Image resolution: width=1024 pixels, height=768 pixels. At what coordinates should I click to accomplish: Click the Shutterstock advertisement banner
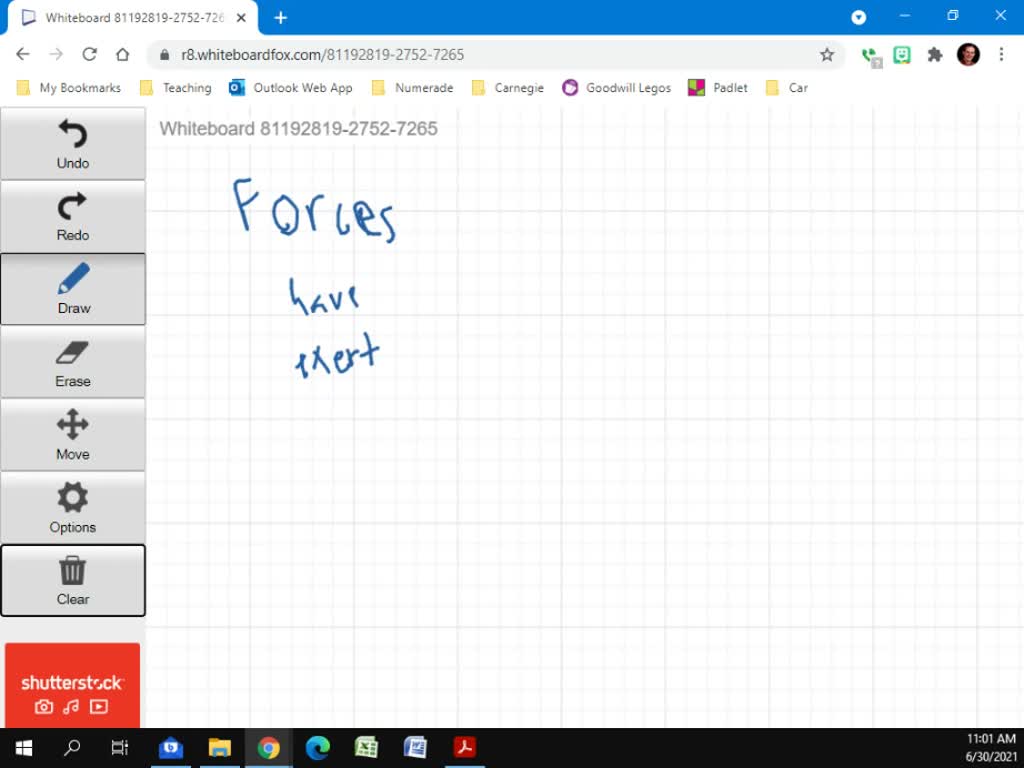[x=72, y=685]
